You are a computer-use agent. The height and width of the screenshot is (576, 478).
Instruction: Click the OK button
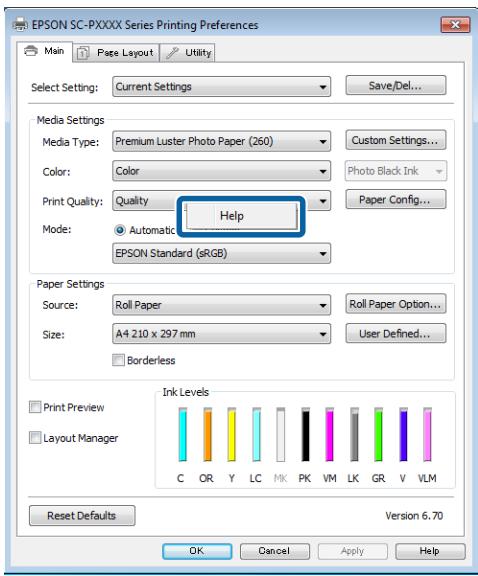197,551
